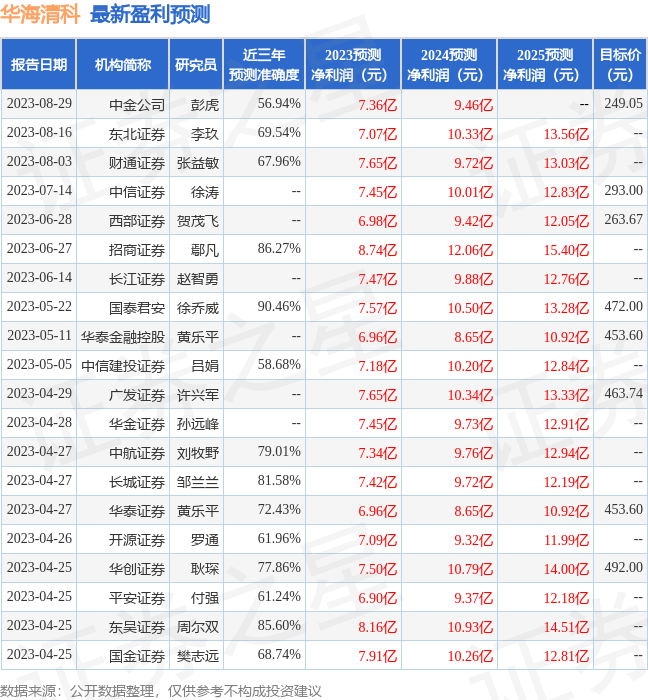
Task: Click 7.91亿 profit forecast
Action: [378, 656]
